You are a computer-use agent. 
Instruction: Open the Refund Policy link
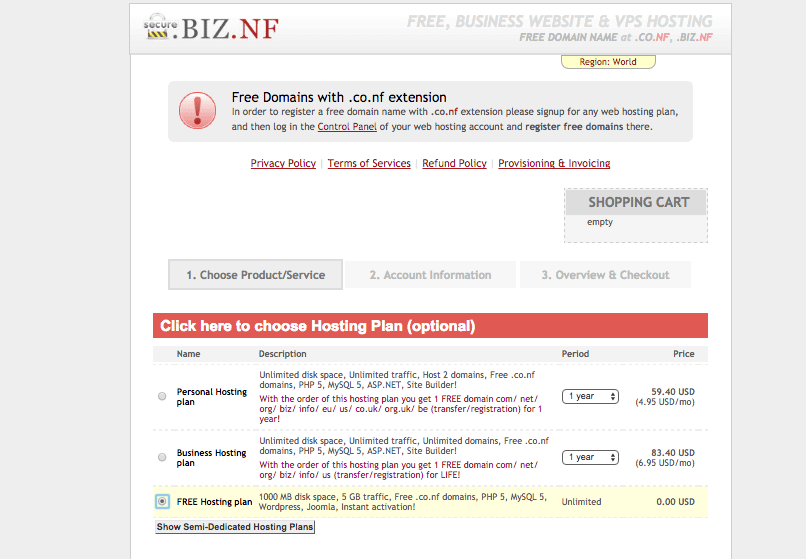pos(454,163)
